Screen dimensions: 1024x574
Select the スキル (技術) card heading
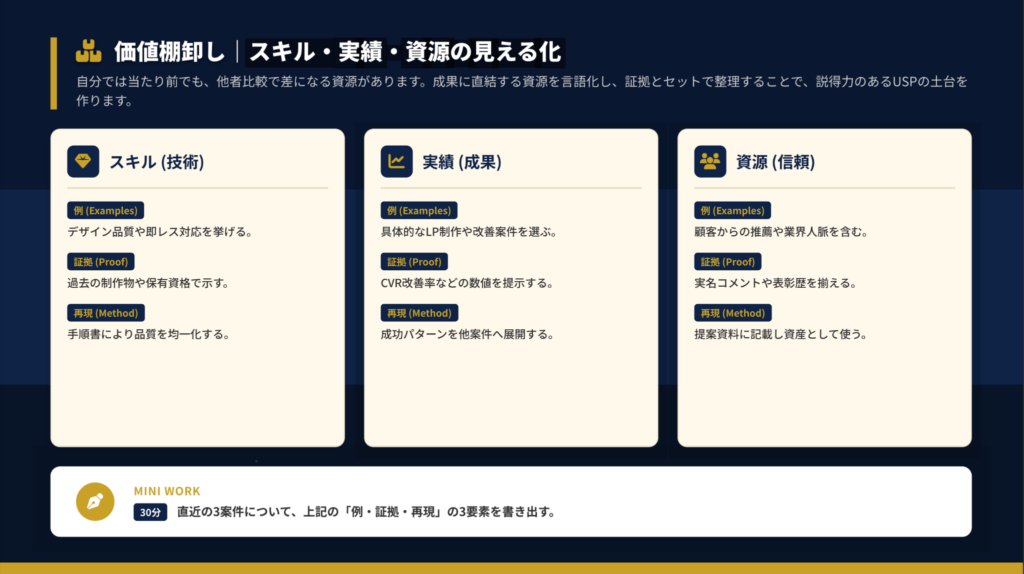(x=156, y=162)
